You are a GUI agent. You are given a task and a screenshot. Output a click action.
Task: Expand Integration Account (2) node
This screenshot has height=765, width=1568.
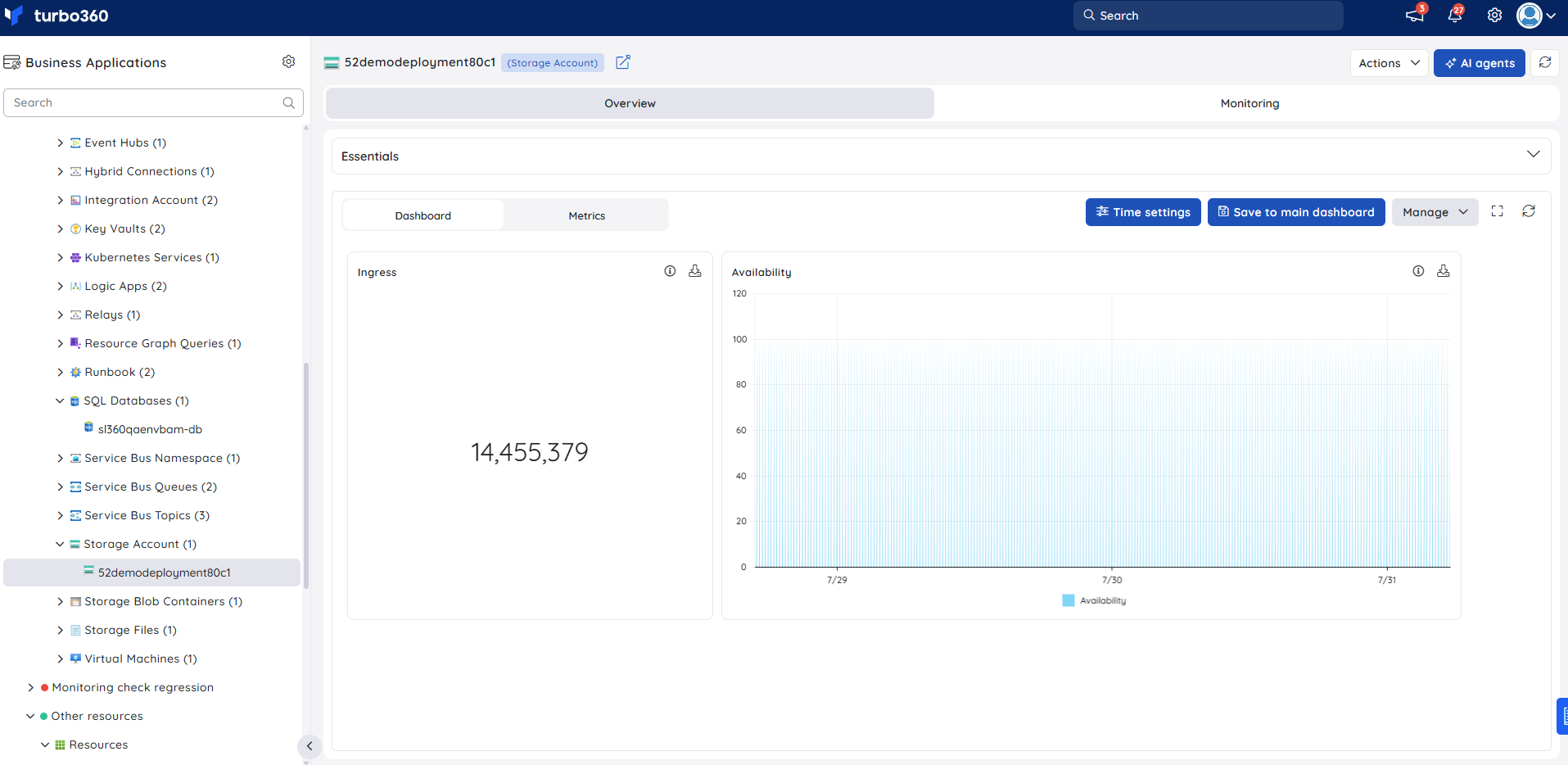tap(60, 200)
